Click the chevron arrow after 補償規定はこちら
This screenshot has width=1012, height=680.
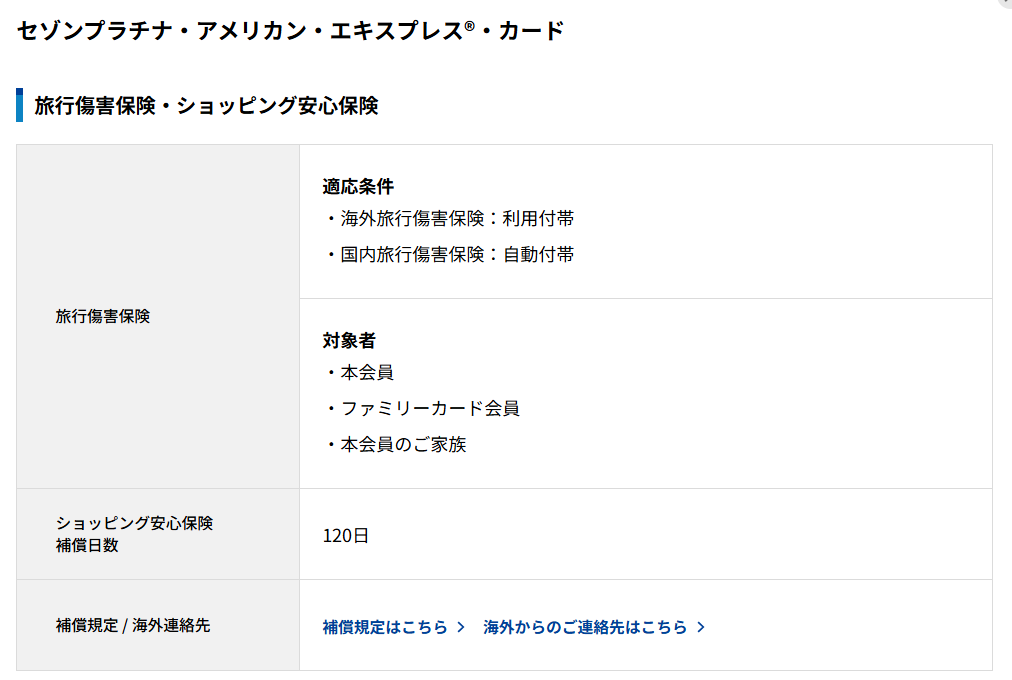[461, 627]
